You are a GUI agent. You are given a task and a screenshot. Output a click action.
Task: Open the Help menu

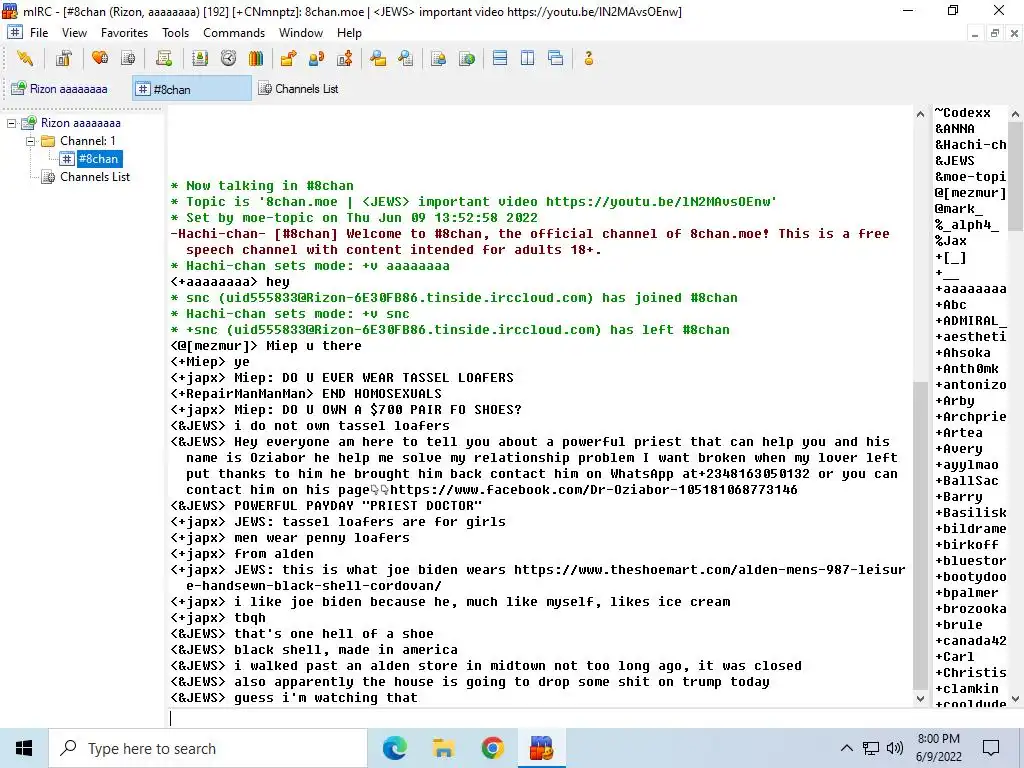(349, 33)
